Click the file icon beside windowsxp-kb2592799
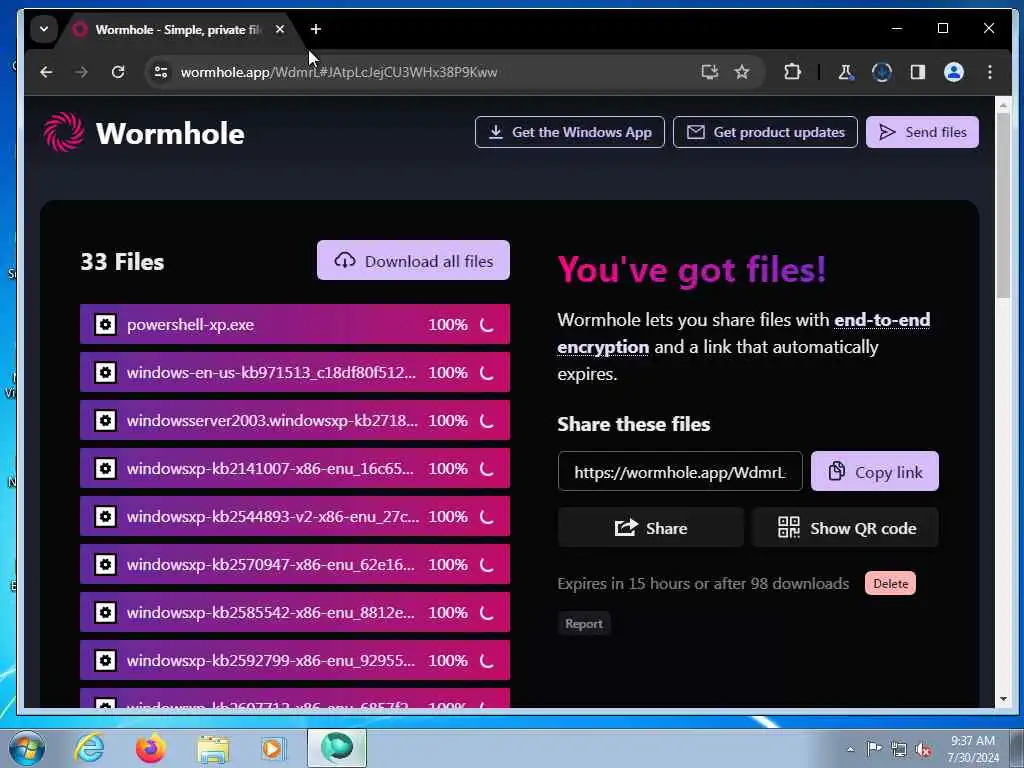The width and height of the screenshot is (1024, 768). 105,660
